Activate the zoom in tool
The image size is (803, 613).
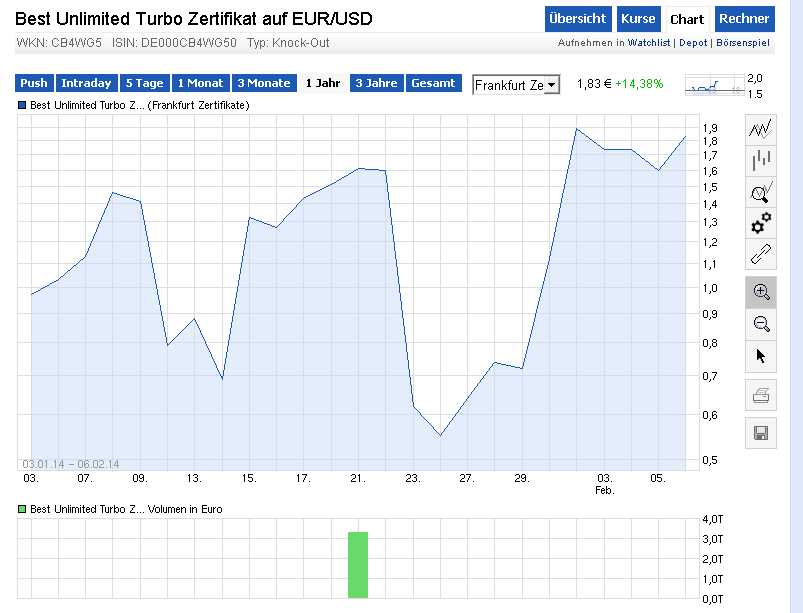[x=761, y=292]
